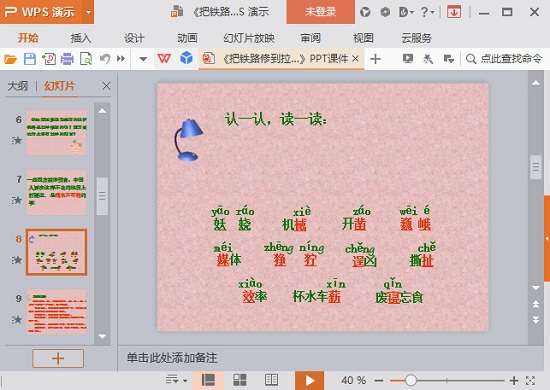The width and height of the screenshot is (550, 390).
Task: Select slide 9 thumbnail in panel
Action: point(56,311)
